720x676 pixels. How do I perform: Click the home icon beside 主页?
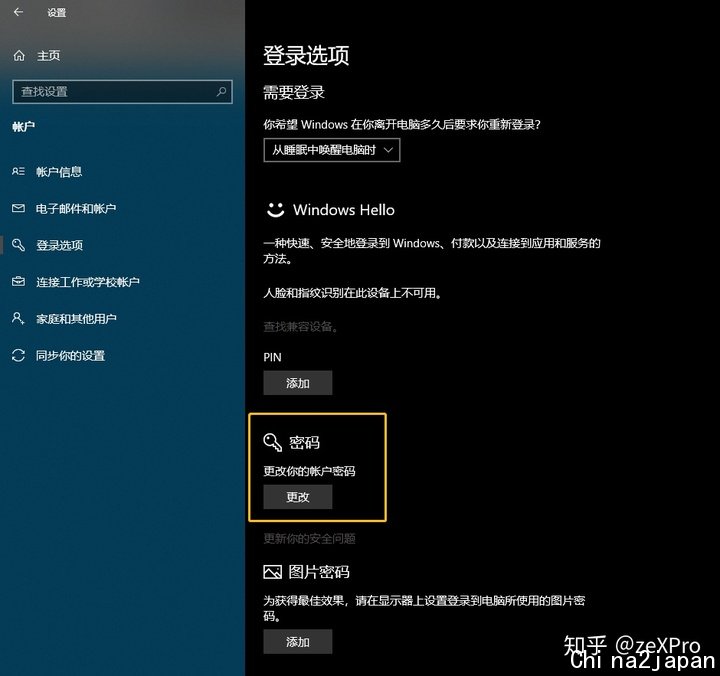(x=19, y=56)
